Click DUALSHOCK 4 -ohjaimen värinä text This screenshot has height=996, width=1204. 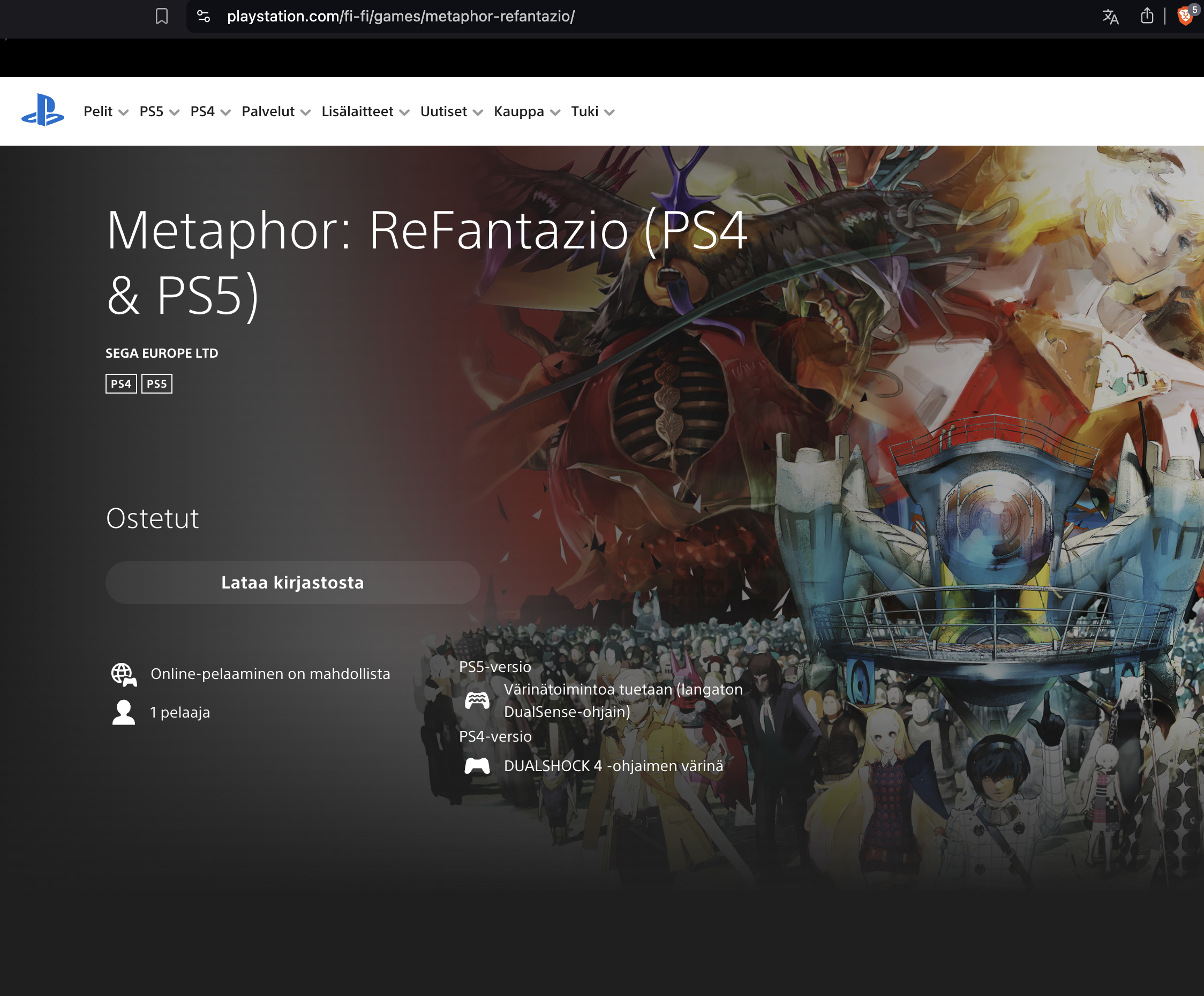(x=613, y=766)
